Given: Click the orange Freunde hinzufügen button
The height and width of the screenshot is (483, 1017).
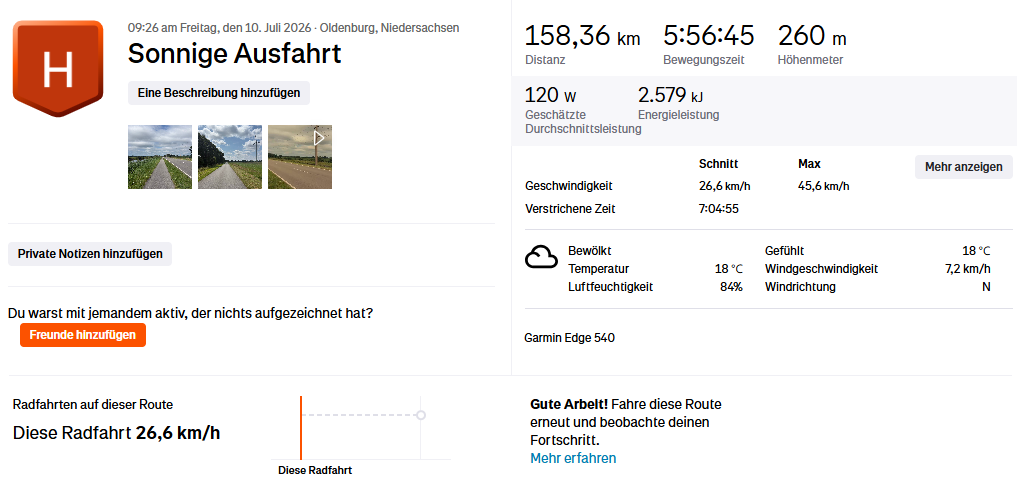Looking at the screenshot, I should coord(83,335).
